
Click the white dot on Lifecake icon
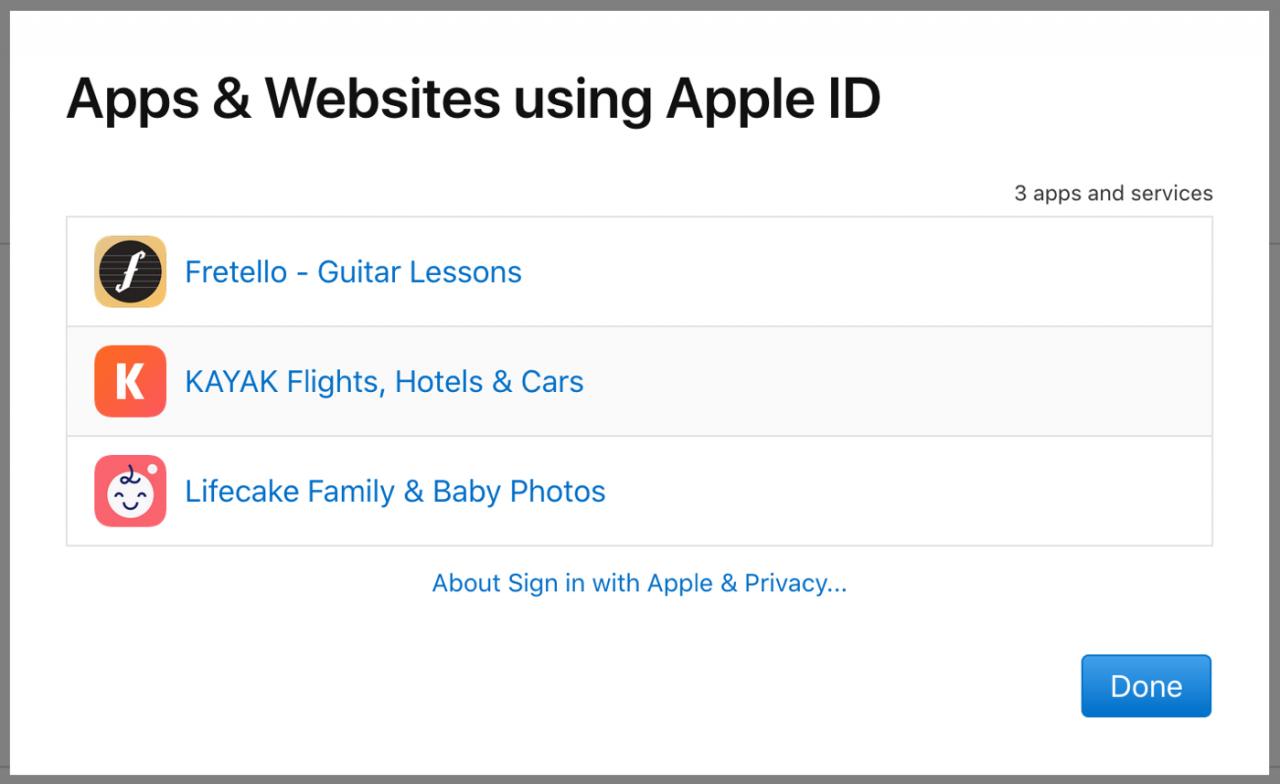152,469
